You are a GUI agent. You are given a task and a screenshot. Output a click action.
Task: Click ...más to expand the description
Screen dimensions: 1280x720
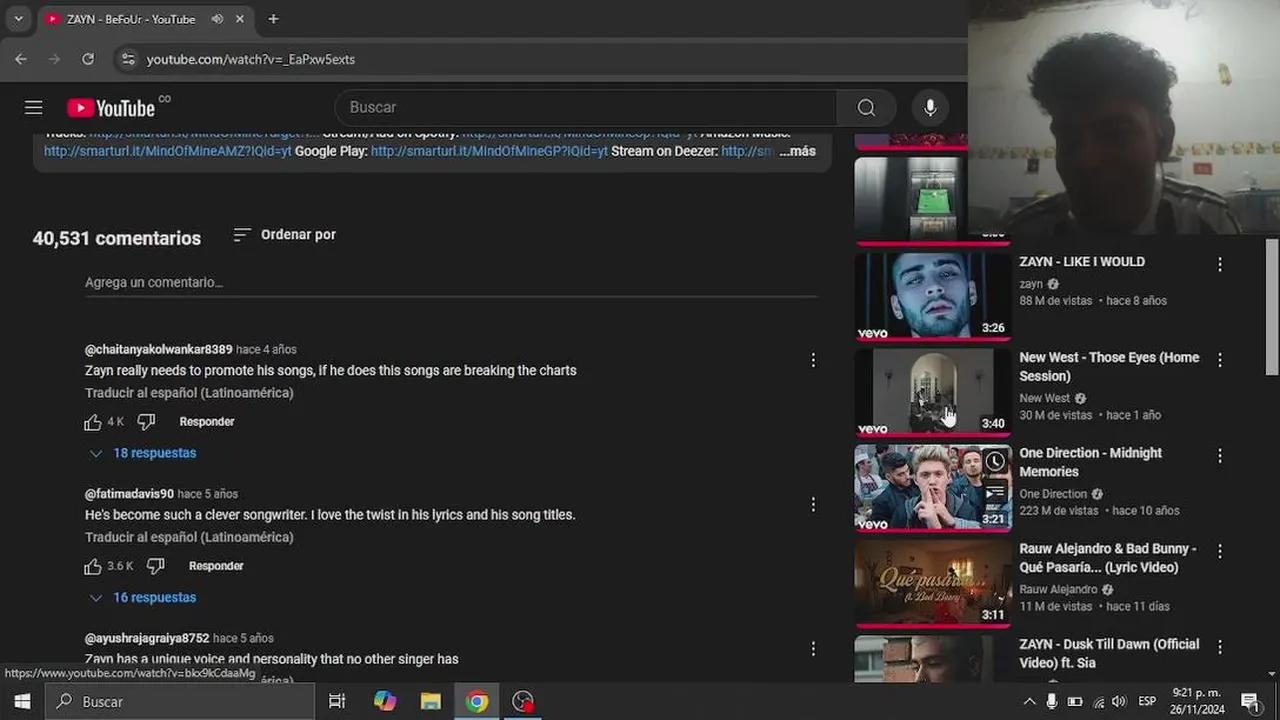797,152
